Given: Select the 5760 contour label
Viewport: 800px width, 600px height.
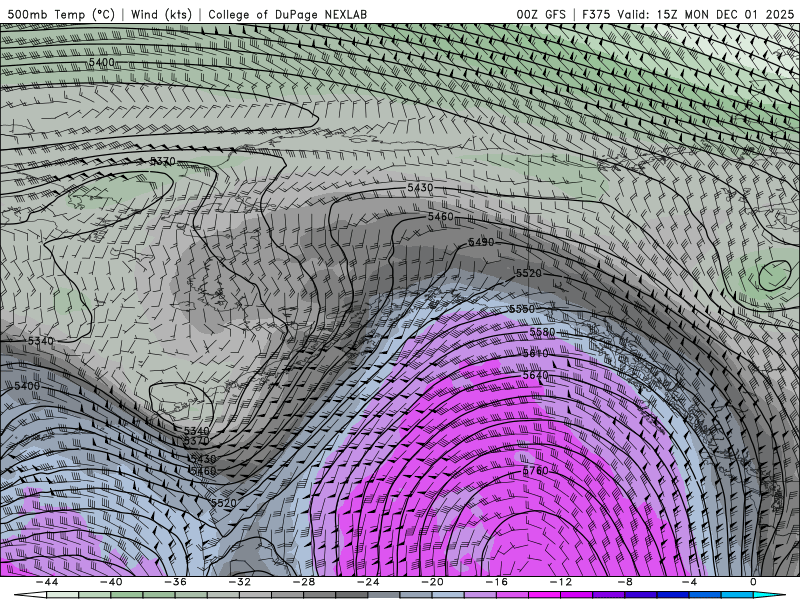Looking at the screenshot, I should click(535, 470).
